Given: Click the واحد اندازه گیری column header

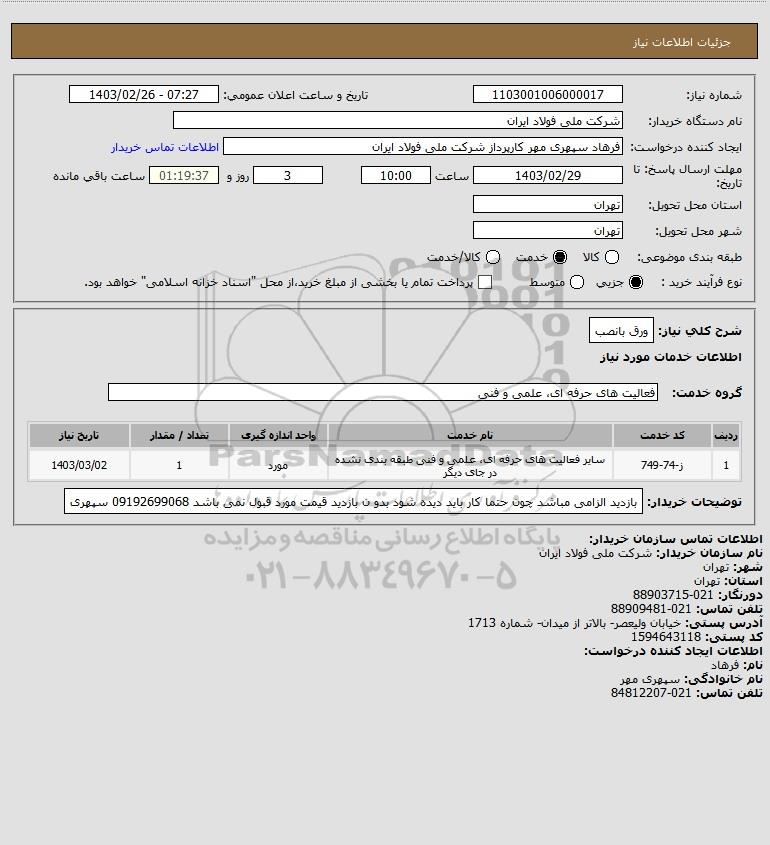Looking at the screenshot, I should click(278, 435).
